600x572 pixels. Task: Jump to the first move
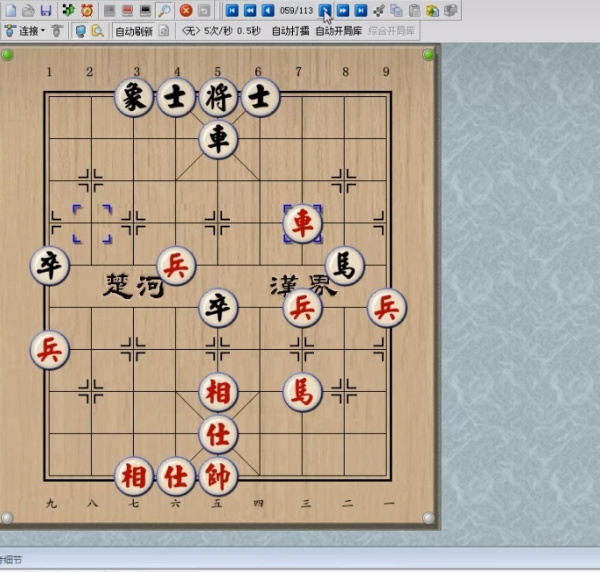point(232,10)
